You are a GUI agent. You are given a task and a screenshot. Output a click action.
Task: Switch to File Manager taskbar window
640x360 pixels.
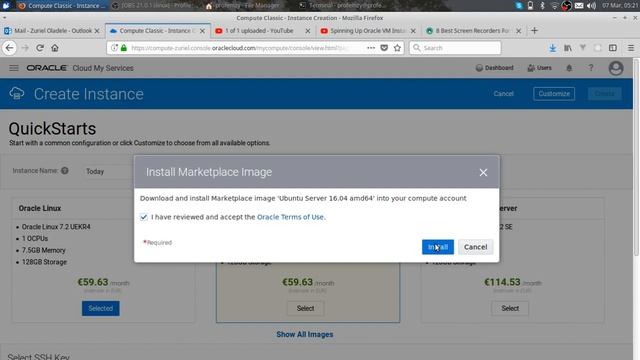coord(244,6)
